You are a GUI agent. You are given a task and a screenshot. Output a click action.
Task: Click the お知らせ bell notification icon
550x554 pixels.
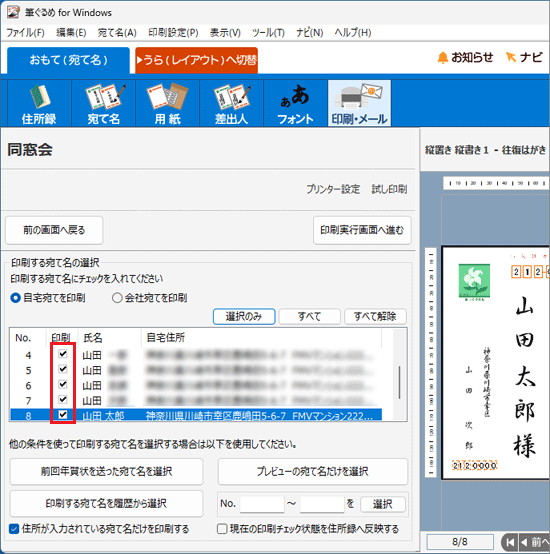point(465,57)
